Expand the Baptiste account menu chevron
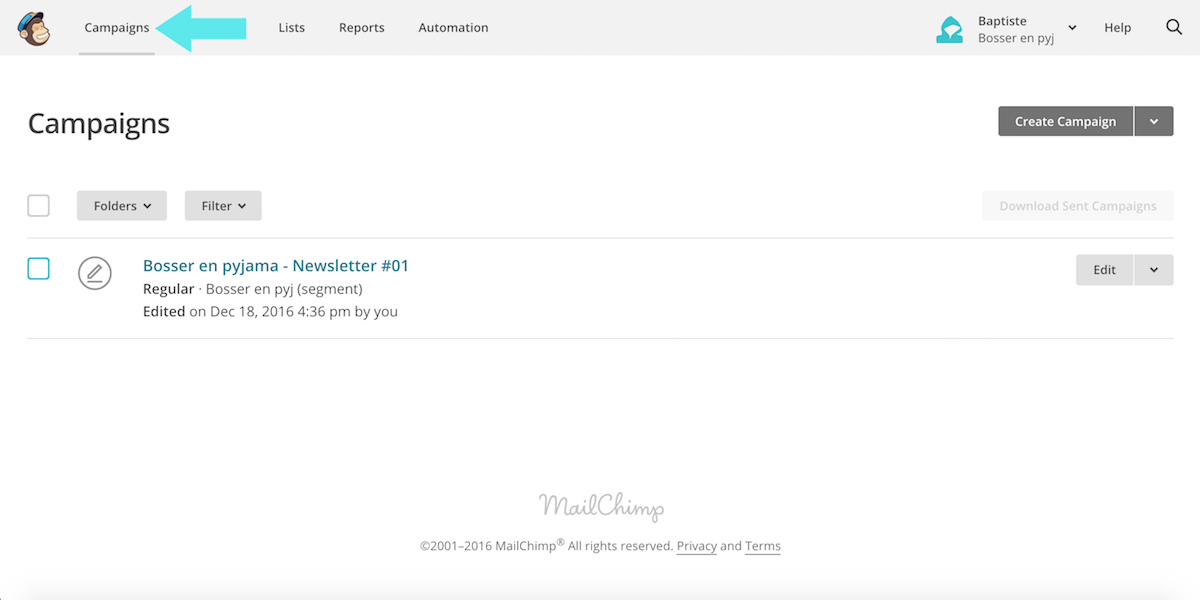The image size is (1200, 600). point(1072,28)
